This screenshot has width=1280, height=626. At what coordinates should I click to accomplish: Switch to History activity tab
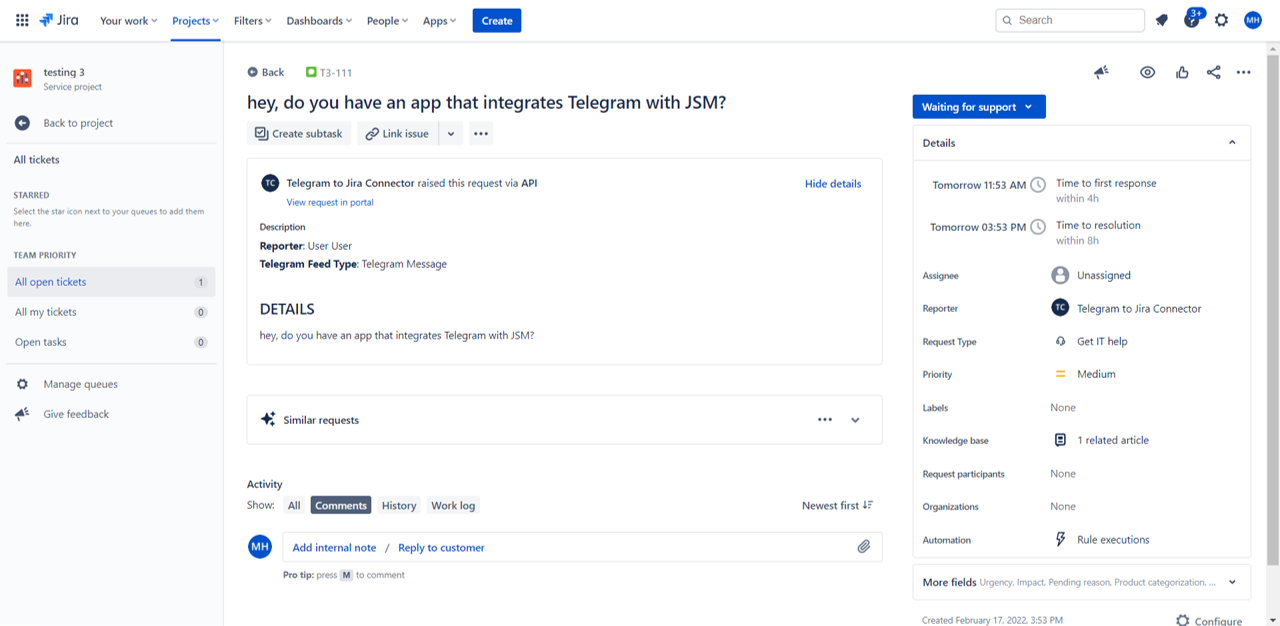click(x=399, y=505)
